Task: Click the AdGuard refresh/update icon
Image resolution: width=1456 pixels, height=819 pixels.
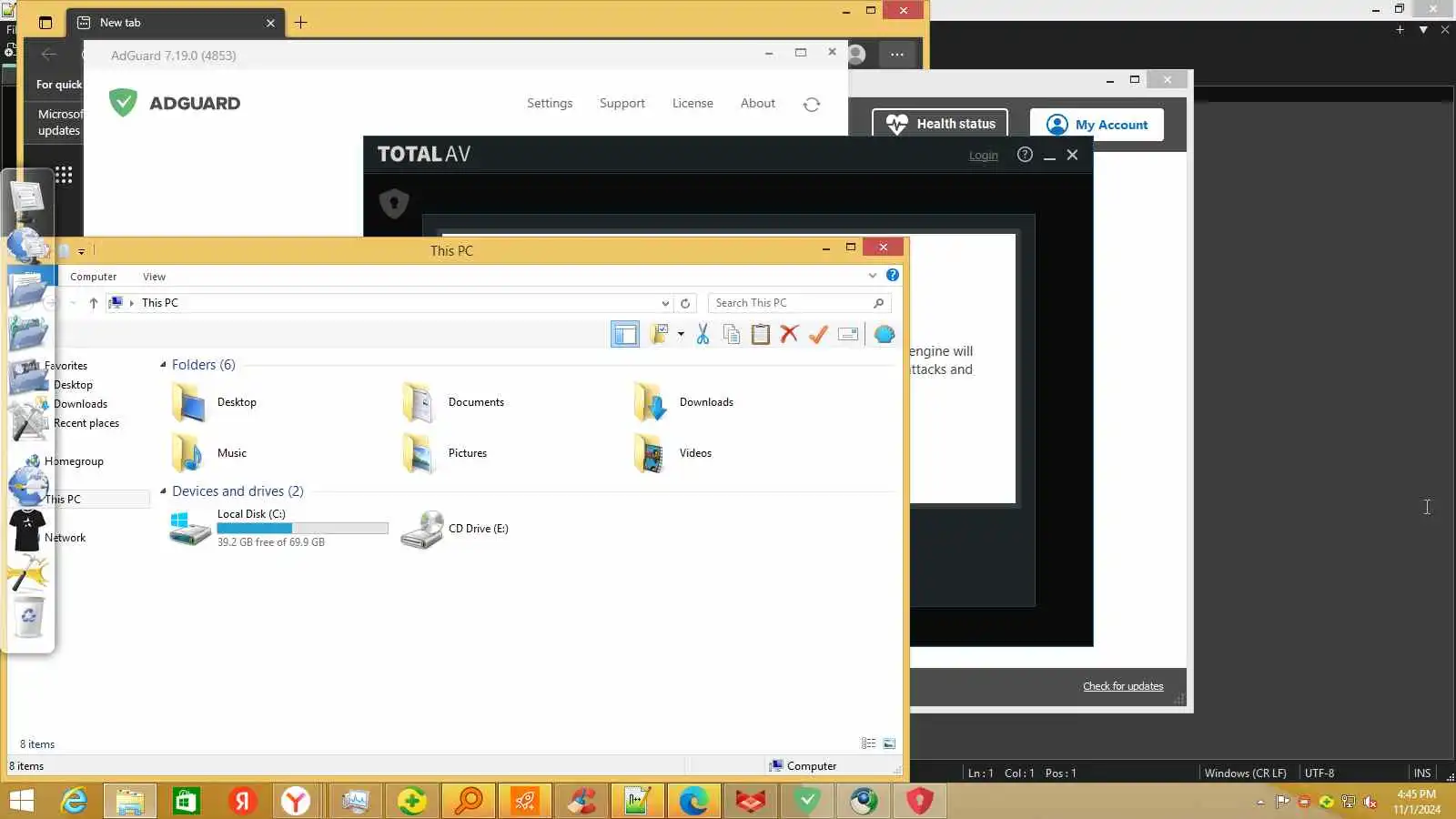Action: click(x=812, y=105)
